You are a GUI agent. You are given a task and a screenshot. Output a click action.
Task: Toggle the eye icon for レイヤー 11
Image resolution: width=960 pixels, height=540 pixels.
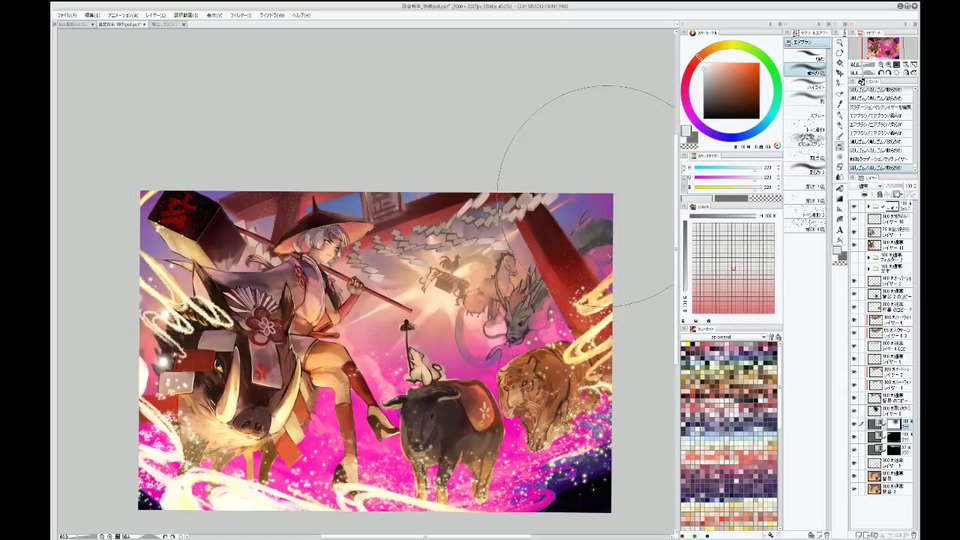[x=854, y=245]
